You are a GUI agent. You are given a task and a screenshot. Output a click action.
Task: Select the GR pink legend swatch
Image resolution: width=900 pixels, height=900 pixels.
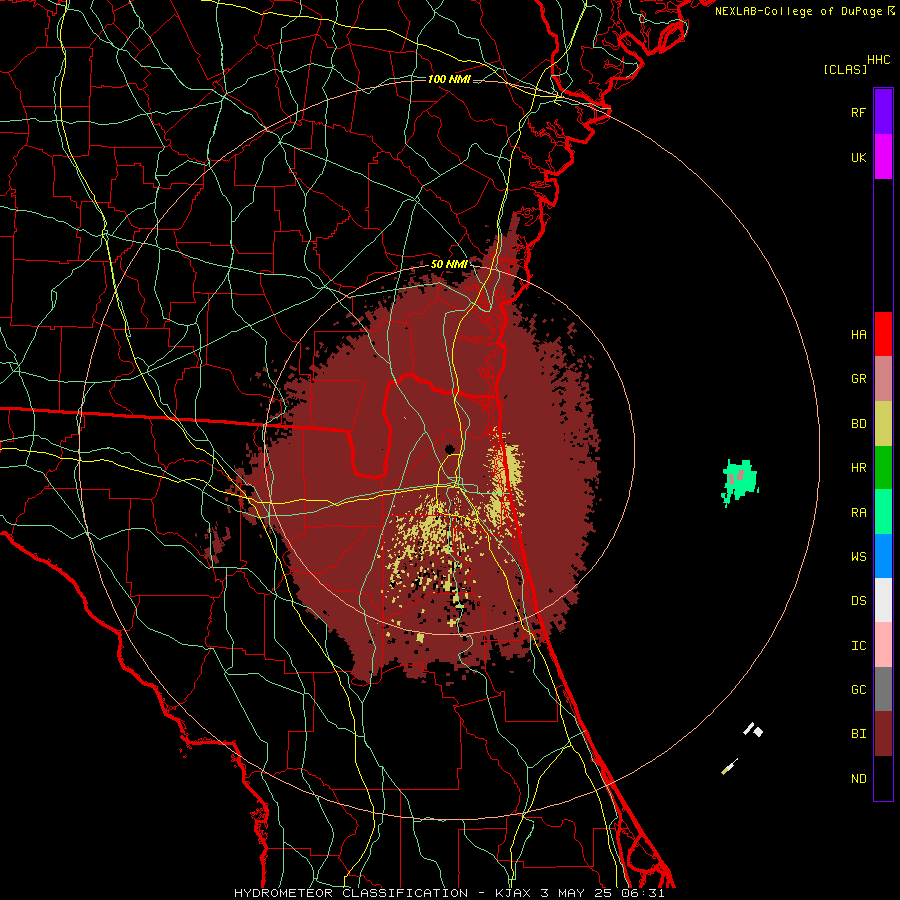883,379
